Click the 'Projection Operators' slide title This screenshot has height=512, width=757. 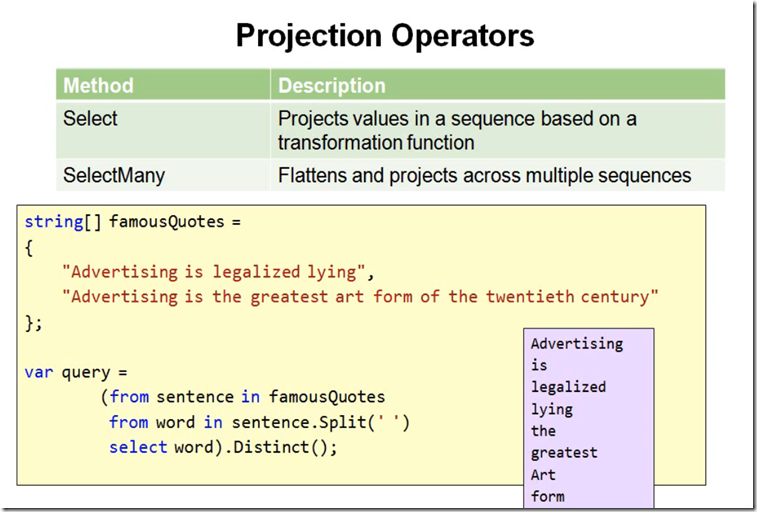click(385, 36)
